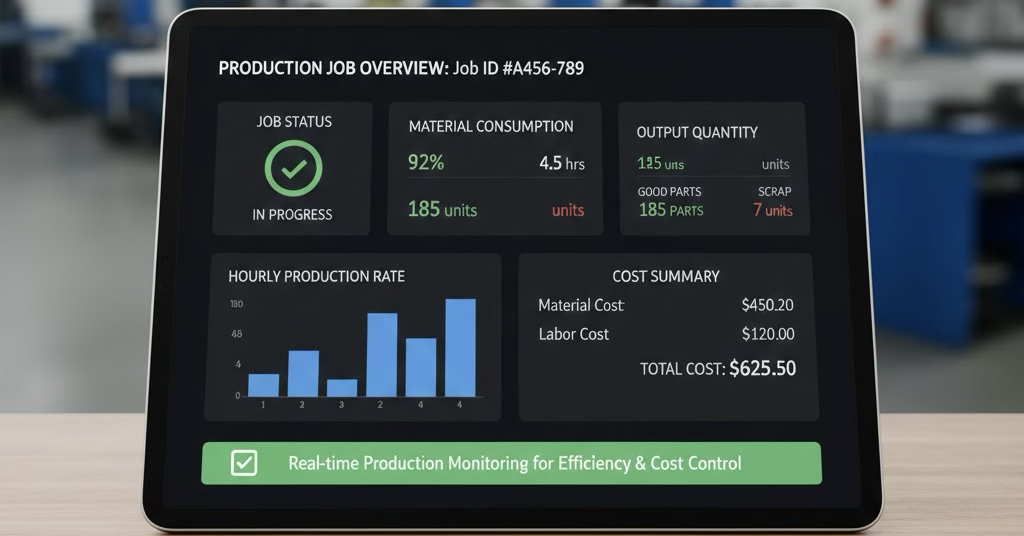
Task: Select the Hourly Production Rate heading
Action: 316,276
